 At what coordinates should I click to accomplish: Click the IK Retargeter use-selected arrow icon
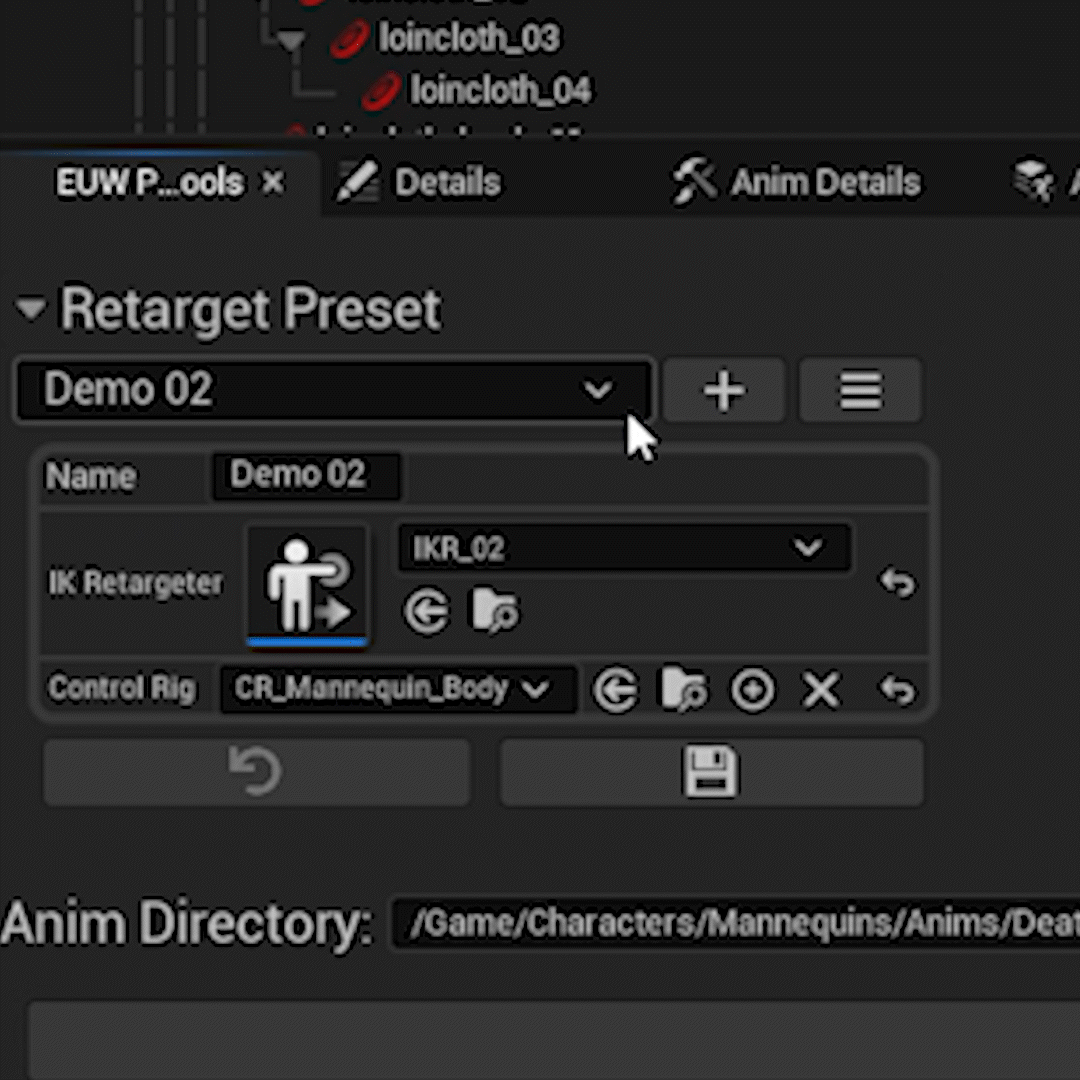pos(427,612)
